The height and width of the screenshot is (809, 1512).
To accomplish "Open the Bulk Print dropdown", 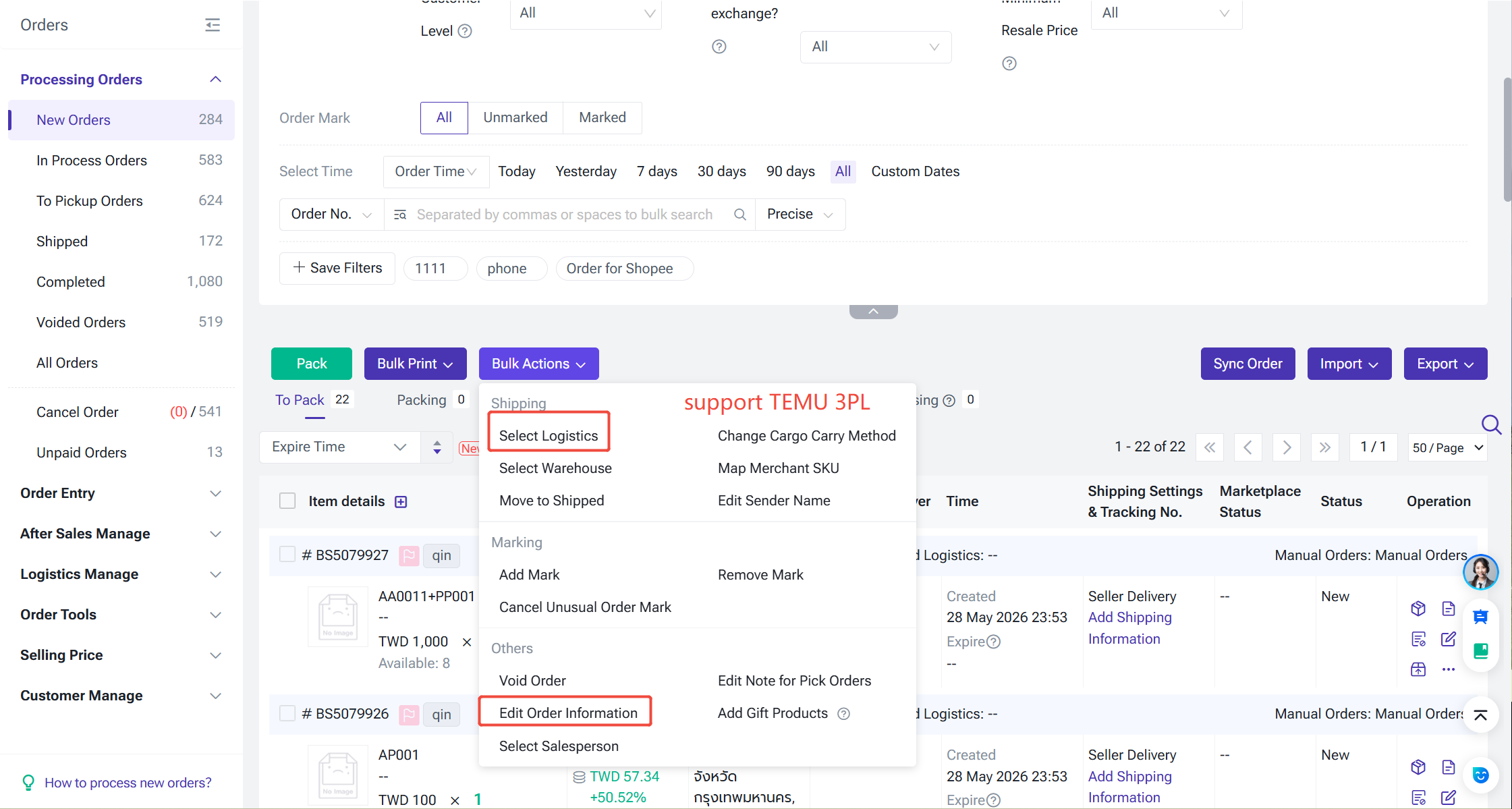I will pos(415,364).
